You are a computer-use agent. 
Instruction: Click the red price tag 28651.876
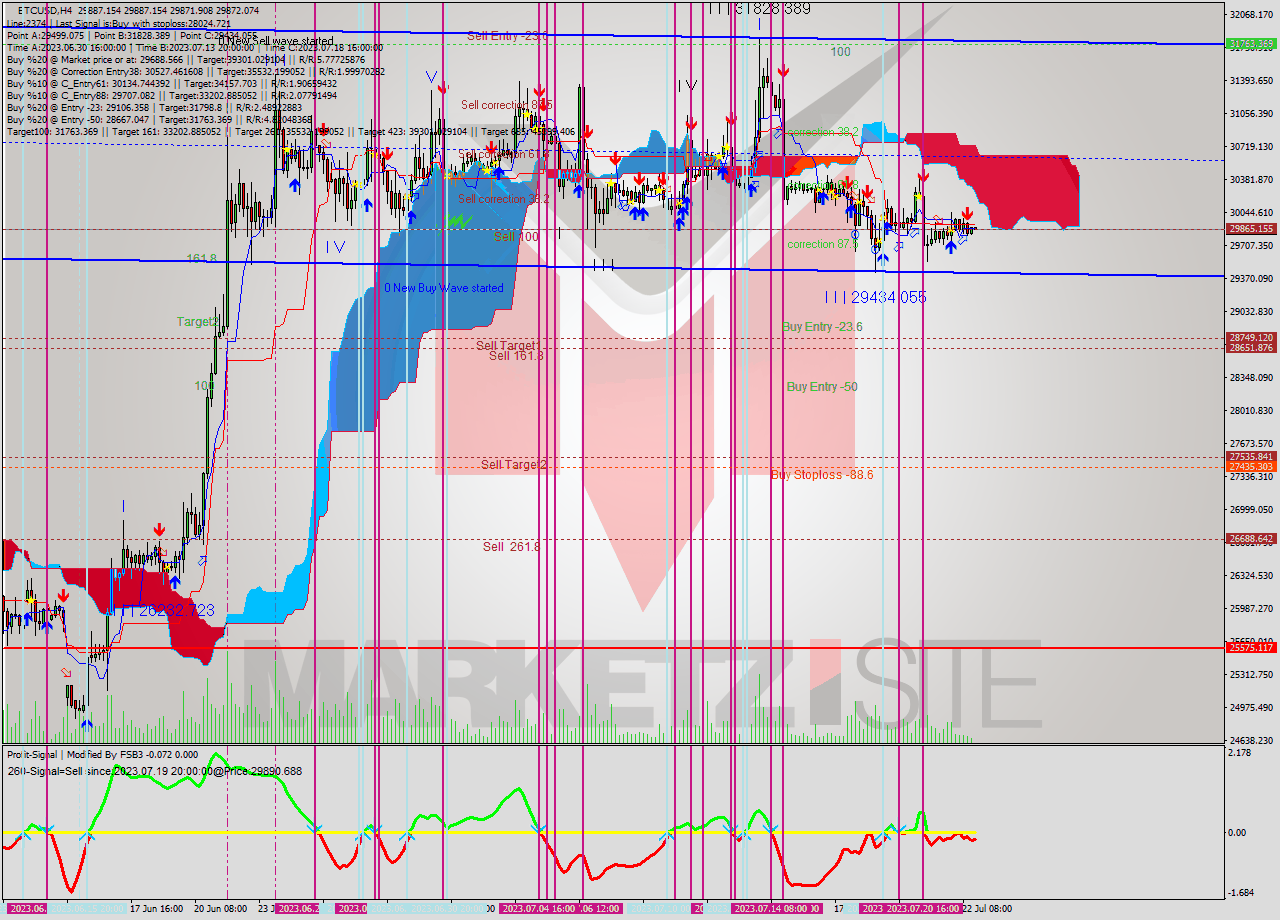coord(1252,348)
